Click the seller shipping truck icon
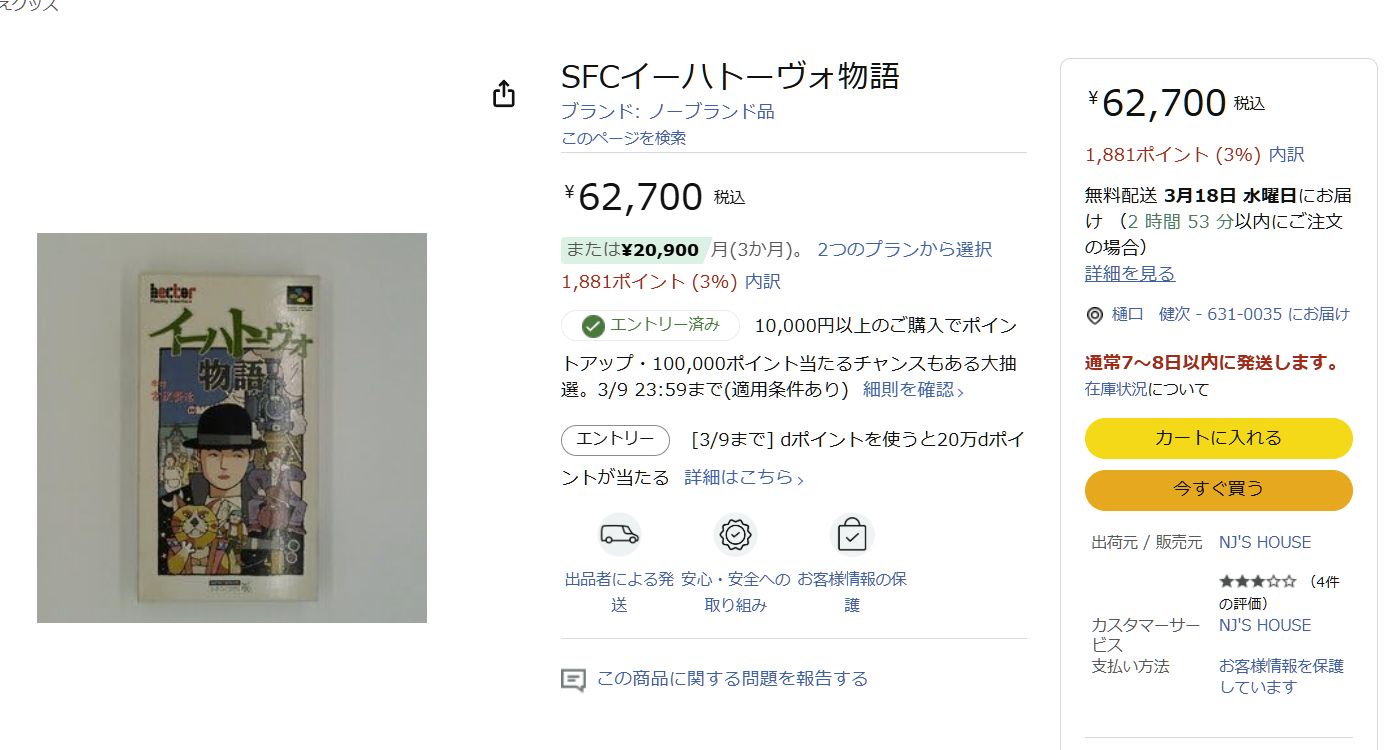 click(x=619, y=535)
